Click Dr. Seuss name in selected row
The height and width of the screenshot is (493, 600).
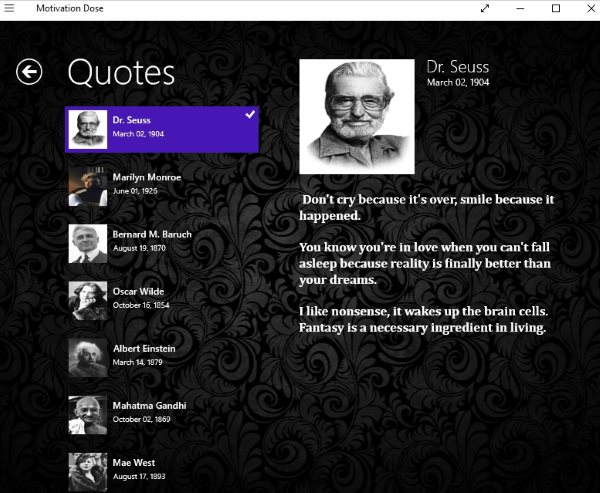click(131, 120)
